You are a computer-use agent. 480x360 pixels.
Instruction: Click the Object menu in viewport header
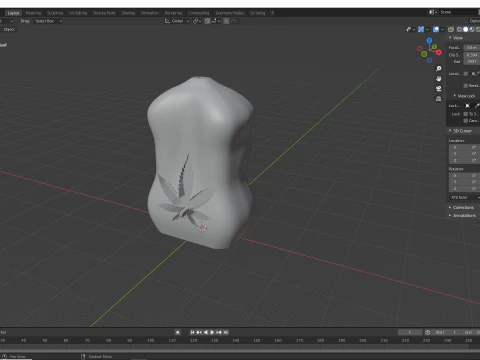9,29
